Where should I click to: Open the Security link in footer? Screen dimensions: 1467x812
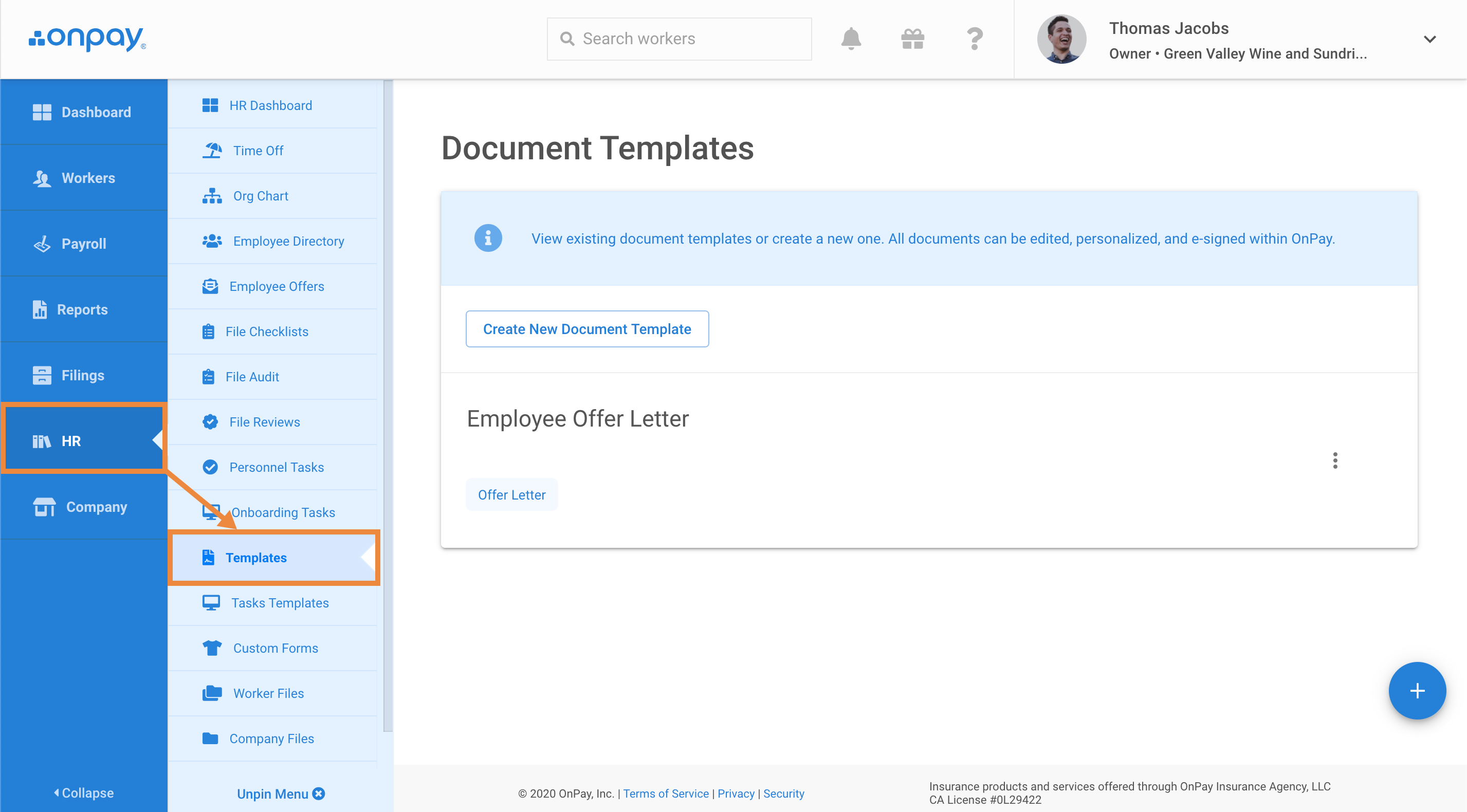[x=783, y=793]
